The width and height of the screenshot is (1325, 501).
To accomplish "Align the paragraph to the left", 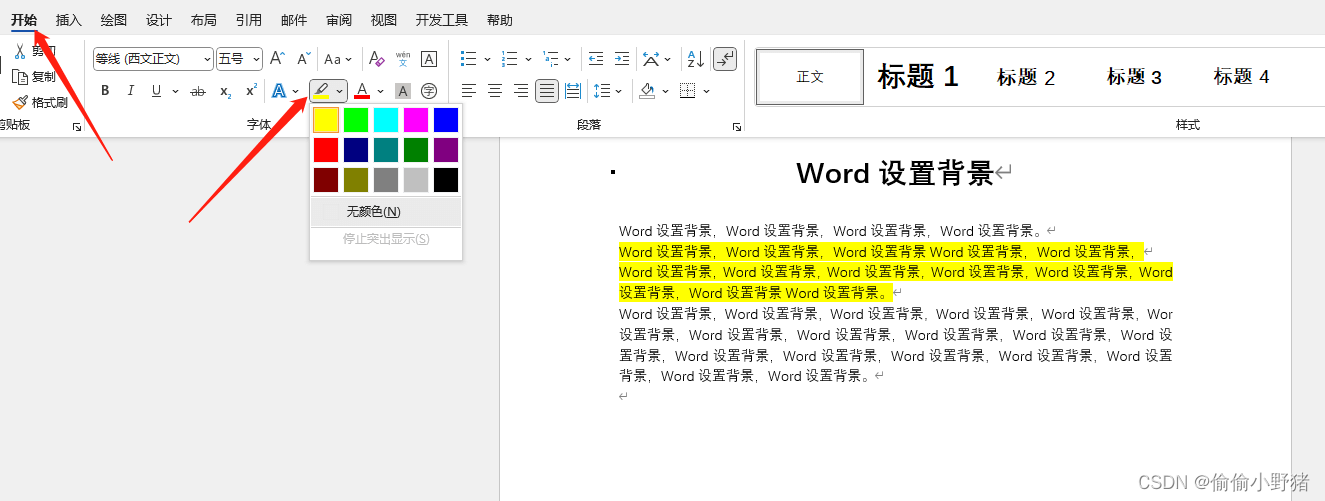I will (x=469, y=91).
